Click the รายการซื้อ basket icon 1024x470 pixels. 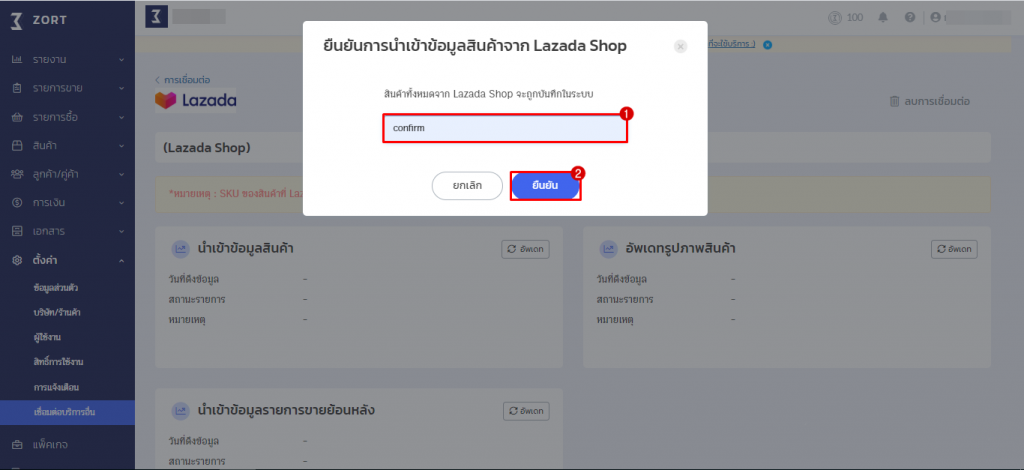[18, 118]
